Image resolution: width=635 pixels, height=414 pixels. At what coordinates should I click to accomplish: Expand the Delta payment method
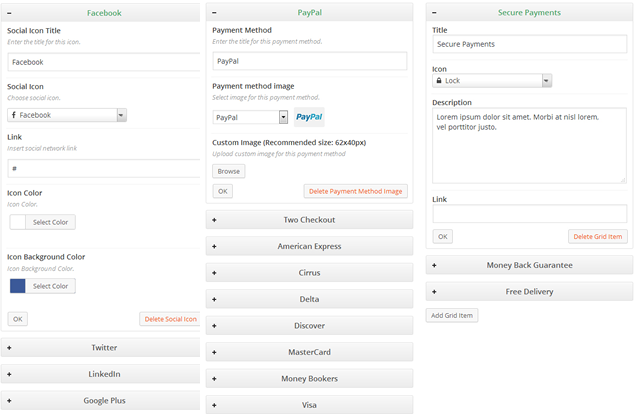coord(309,299)
